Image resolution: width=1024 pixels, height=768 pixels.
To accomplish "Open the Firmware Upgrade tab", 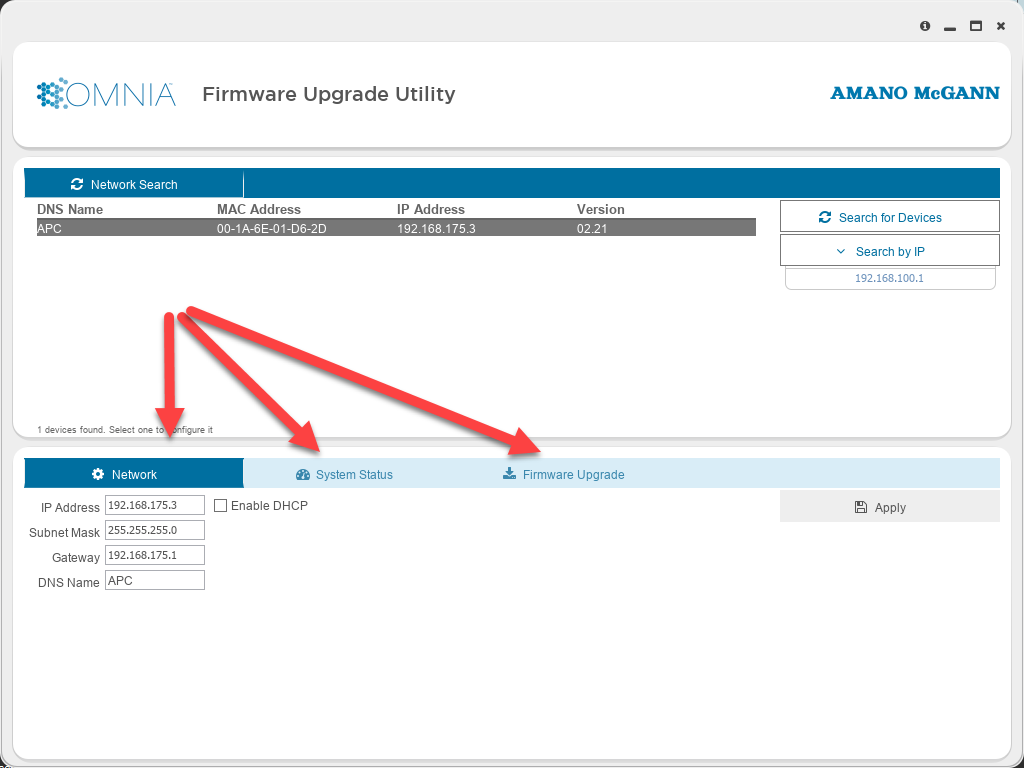I will [x=564, y=474].
